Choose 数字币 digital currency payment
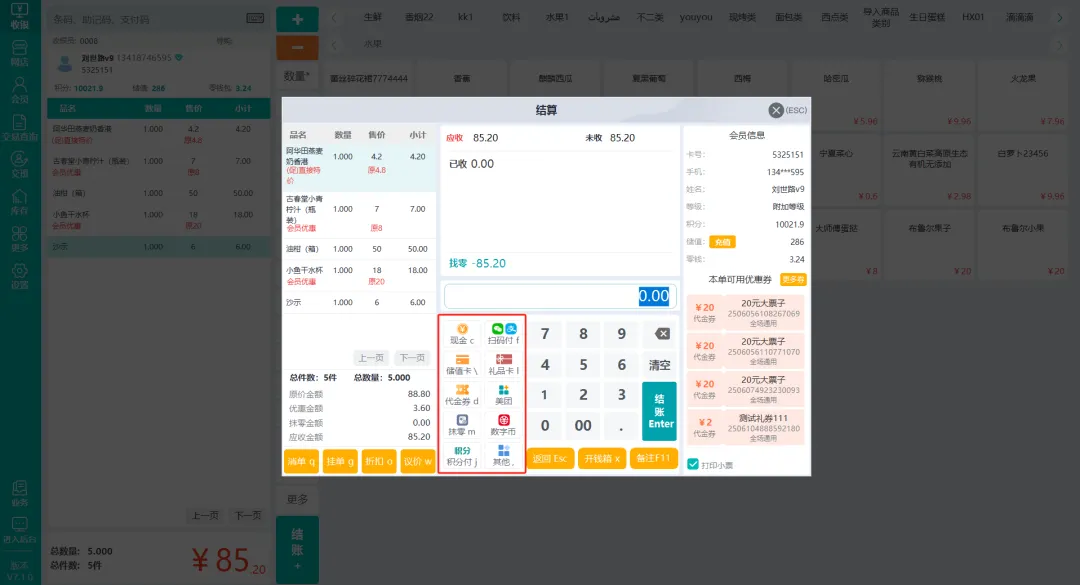 point(503,425)
